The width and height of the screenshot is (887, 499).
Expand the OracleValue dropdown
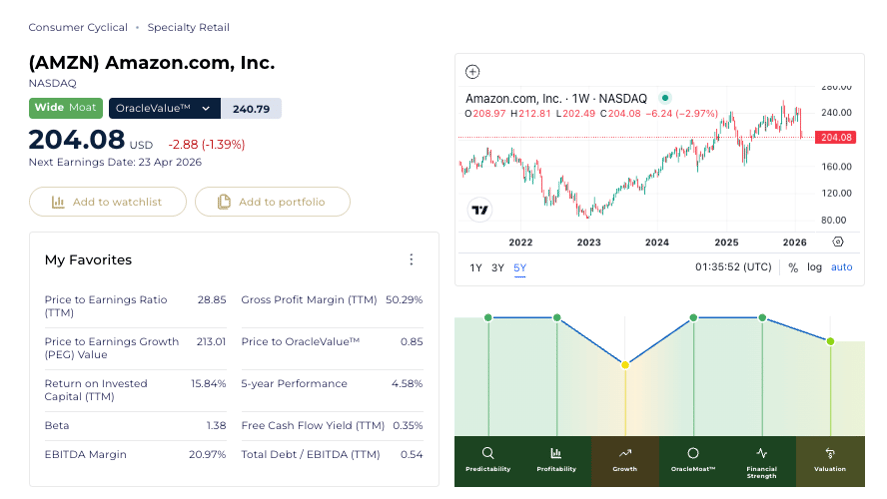206,108
